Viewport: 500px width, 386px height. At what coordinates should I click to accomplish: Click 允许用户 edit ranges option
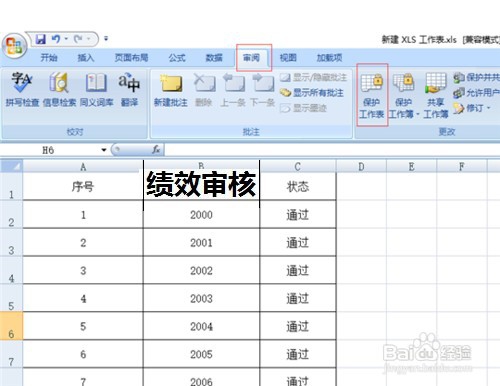click(477, 93)
